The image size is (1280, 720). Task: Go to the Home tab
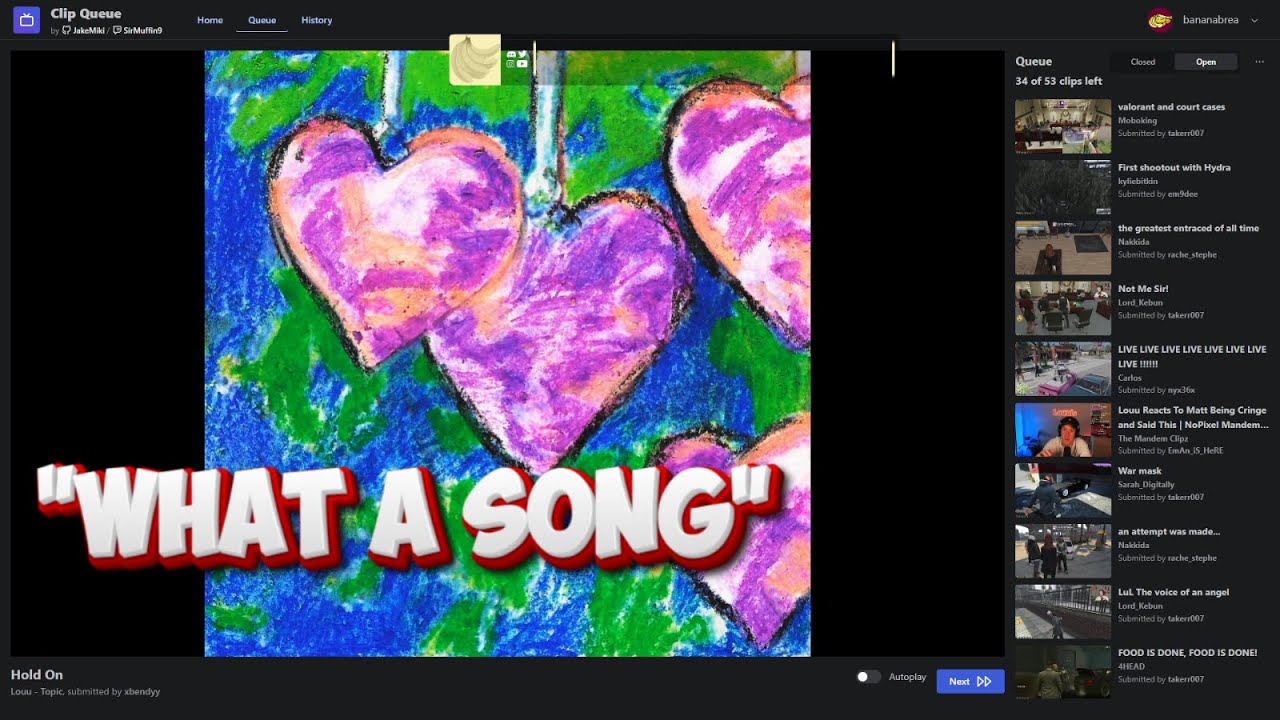pyautogui.click(x=210, y=20)
